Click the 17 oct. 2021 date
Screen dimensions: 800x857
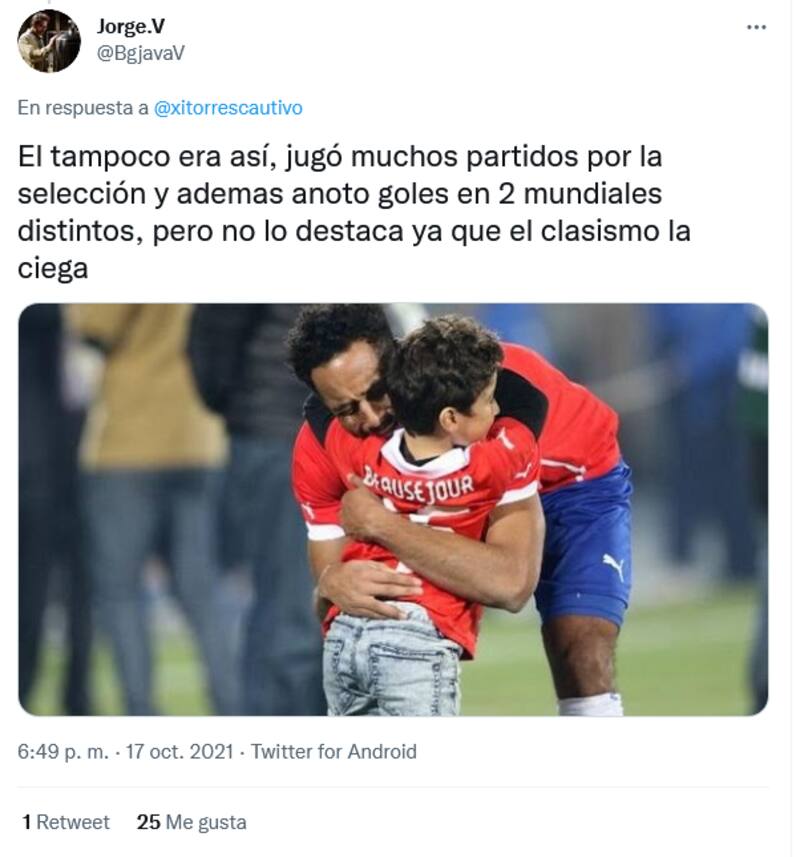[x=180, y=752]
